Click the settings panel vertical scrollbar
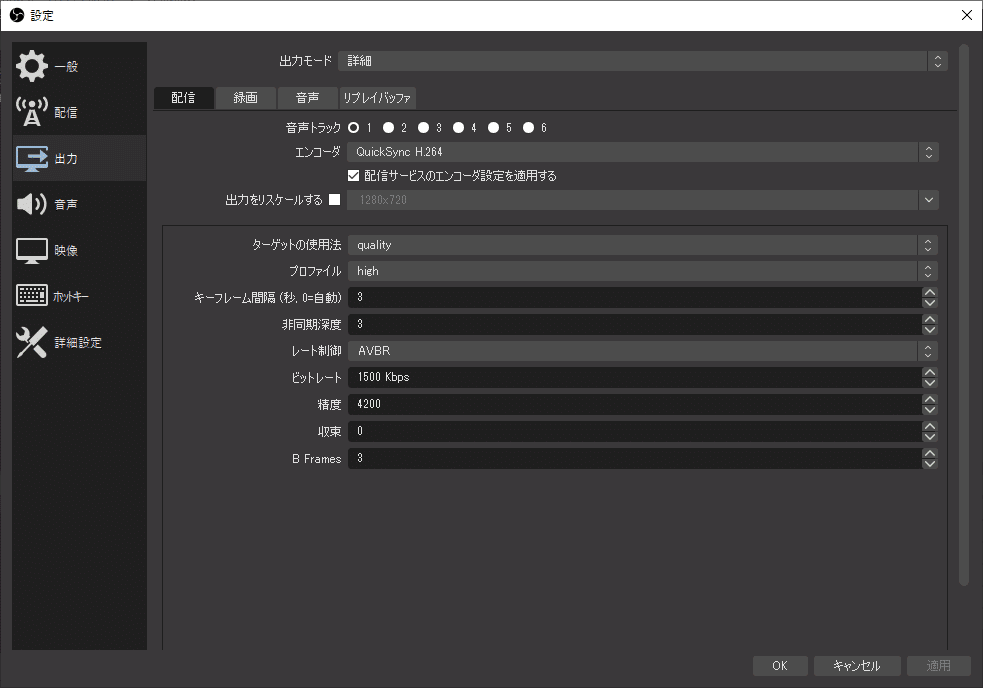This screenshot has height=688, width=983. (964, 315)
